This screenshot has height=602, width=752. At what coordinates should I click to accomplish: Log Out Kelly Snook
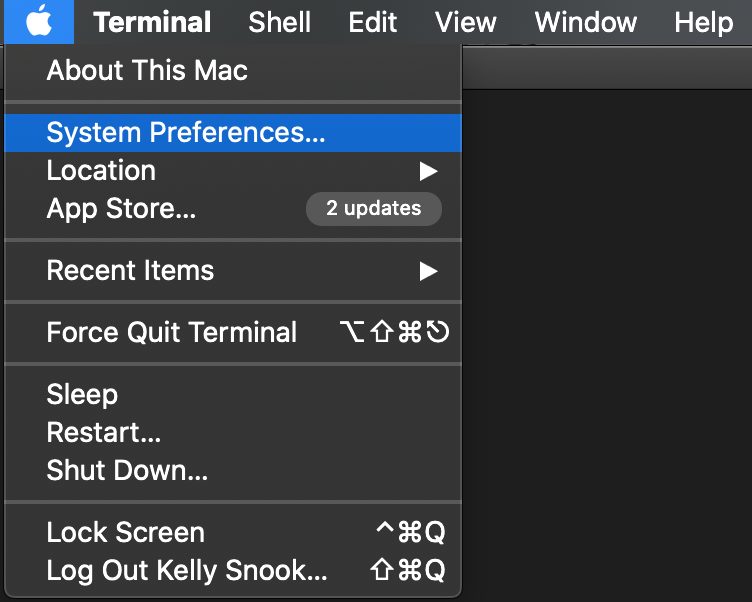[187, 571]
